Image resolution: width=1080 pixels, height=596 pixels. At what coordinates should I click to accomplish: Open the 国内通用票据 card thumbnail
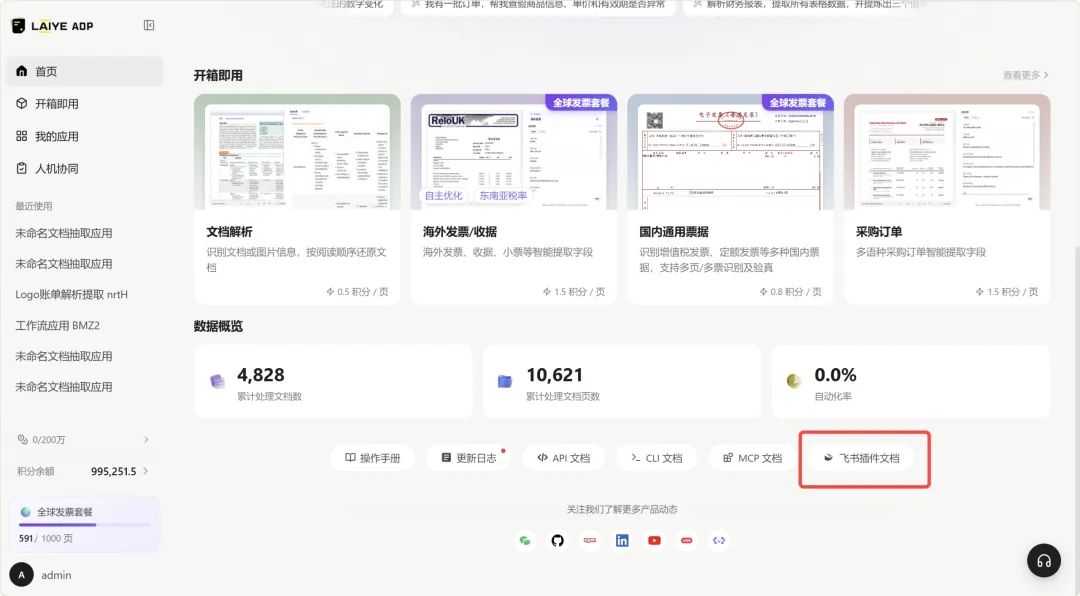click(x=730, y=152)
